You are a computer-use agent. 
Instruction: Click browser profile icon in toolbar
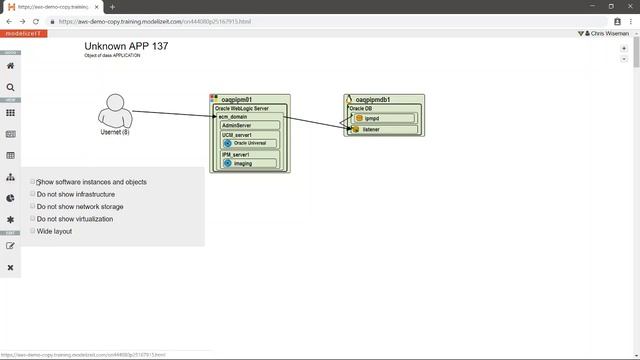pos(617,22)
